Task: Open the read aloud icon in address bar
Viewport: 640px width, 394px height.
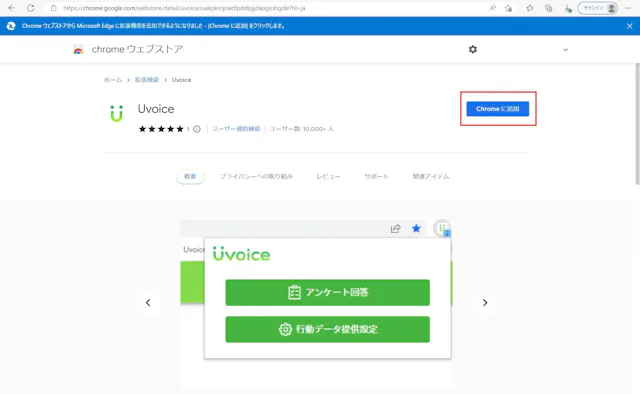Action: (493, 8)
